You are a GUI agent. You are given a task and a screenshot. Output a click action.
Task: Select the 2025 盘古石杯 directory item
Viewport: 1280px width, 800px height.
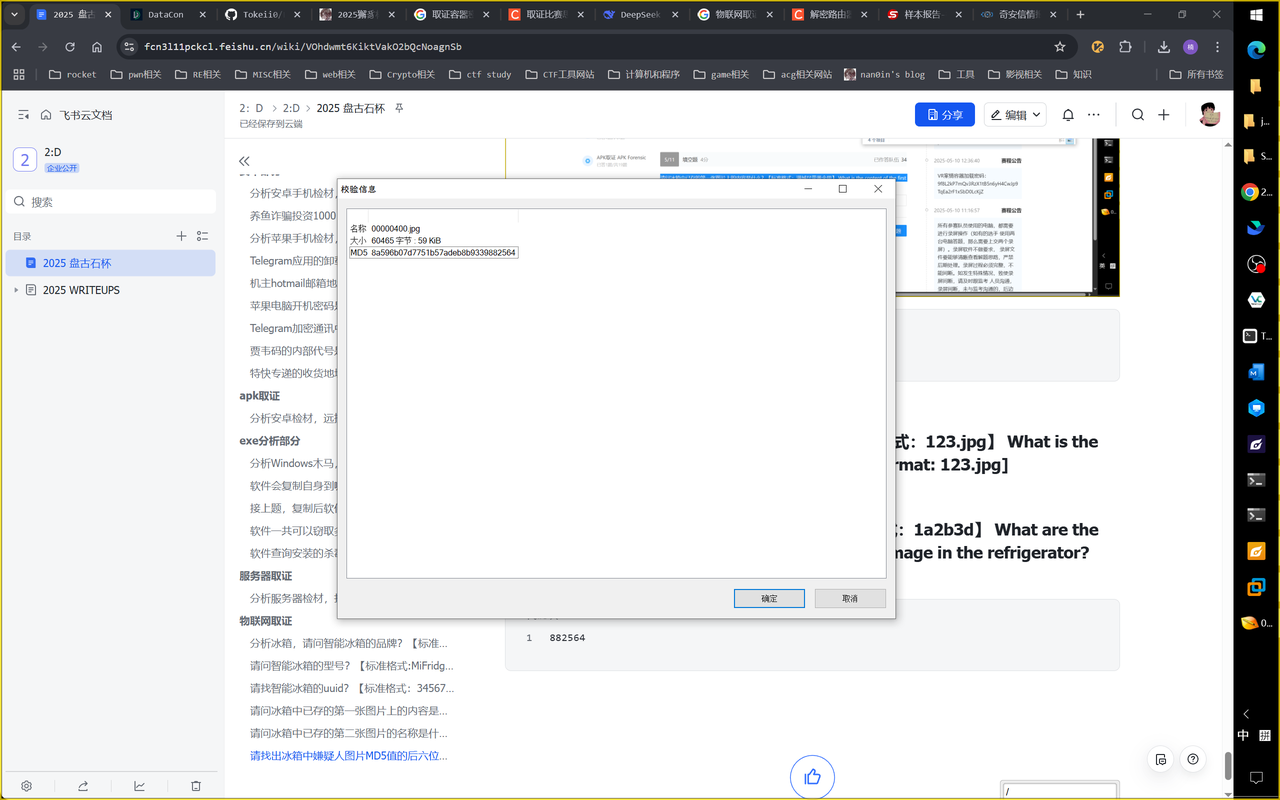110,263
